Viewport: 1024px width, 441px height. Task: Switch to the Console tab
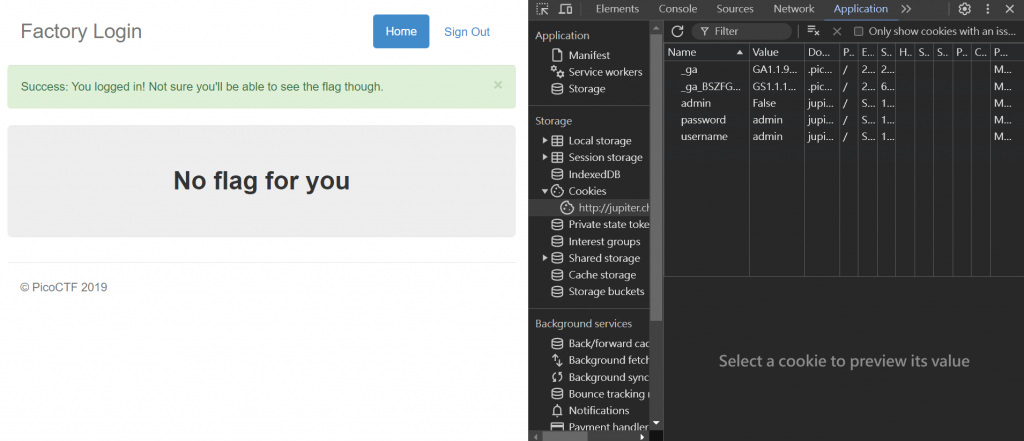tap(678, 9)
